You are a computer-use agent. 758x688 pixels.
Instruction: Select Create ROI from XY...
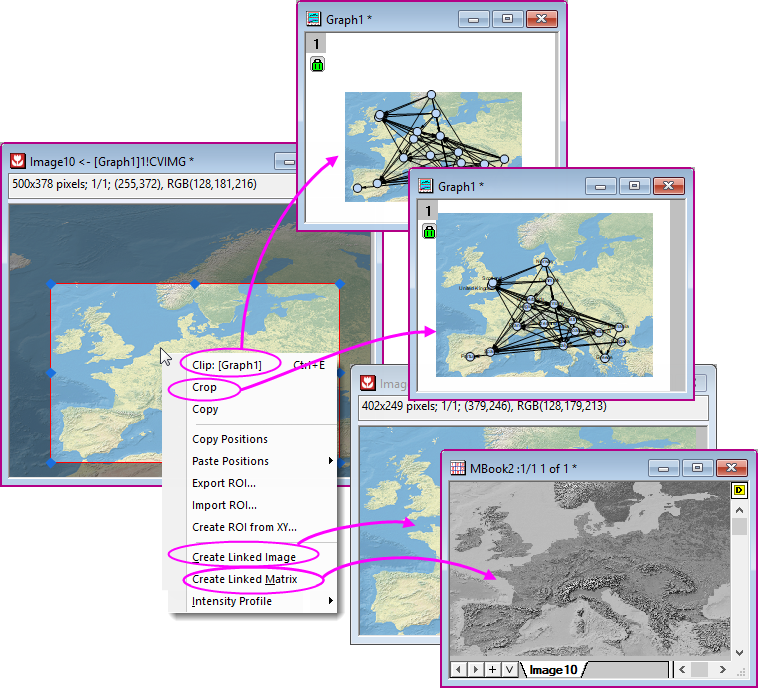click(x=244, y=527)
